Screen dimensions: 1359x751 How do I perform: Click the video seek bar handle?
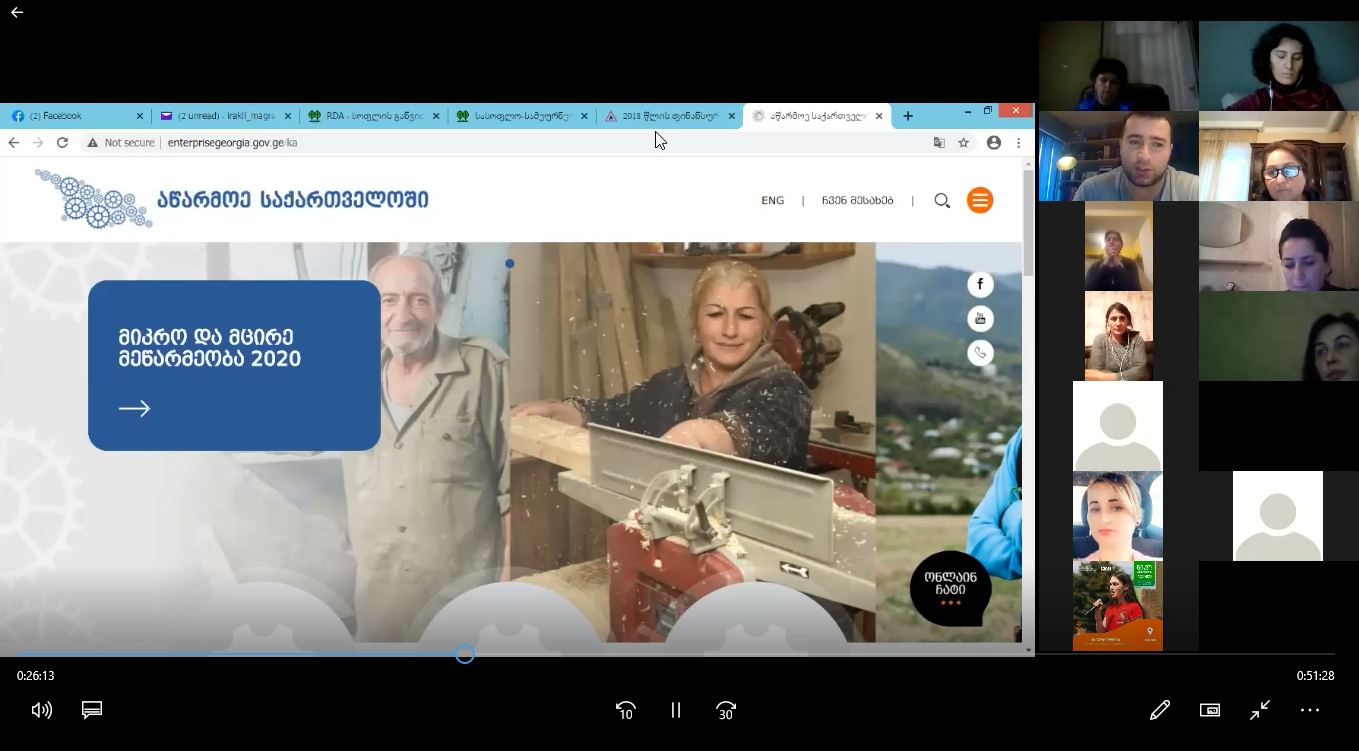point(465,655)
